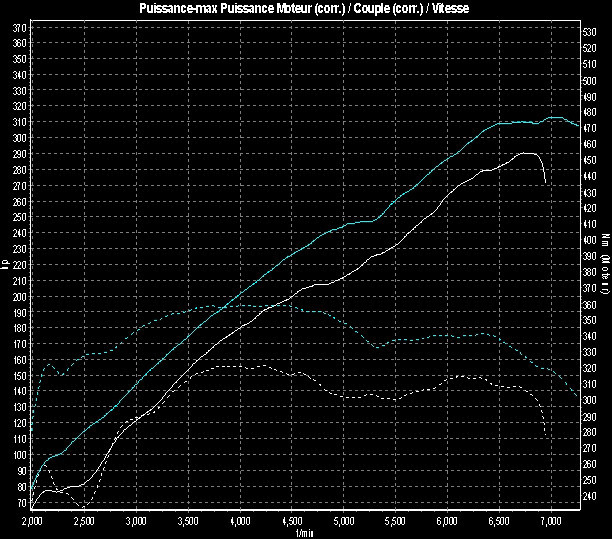Viewport: 612px width, 539px height.
Task: Pick the 5,500 RPM axis tick label
Action: [397, 521]
